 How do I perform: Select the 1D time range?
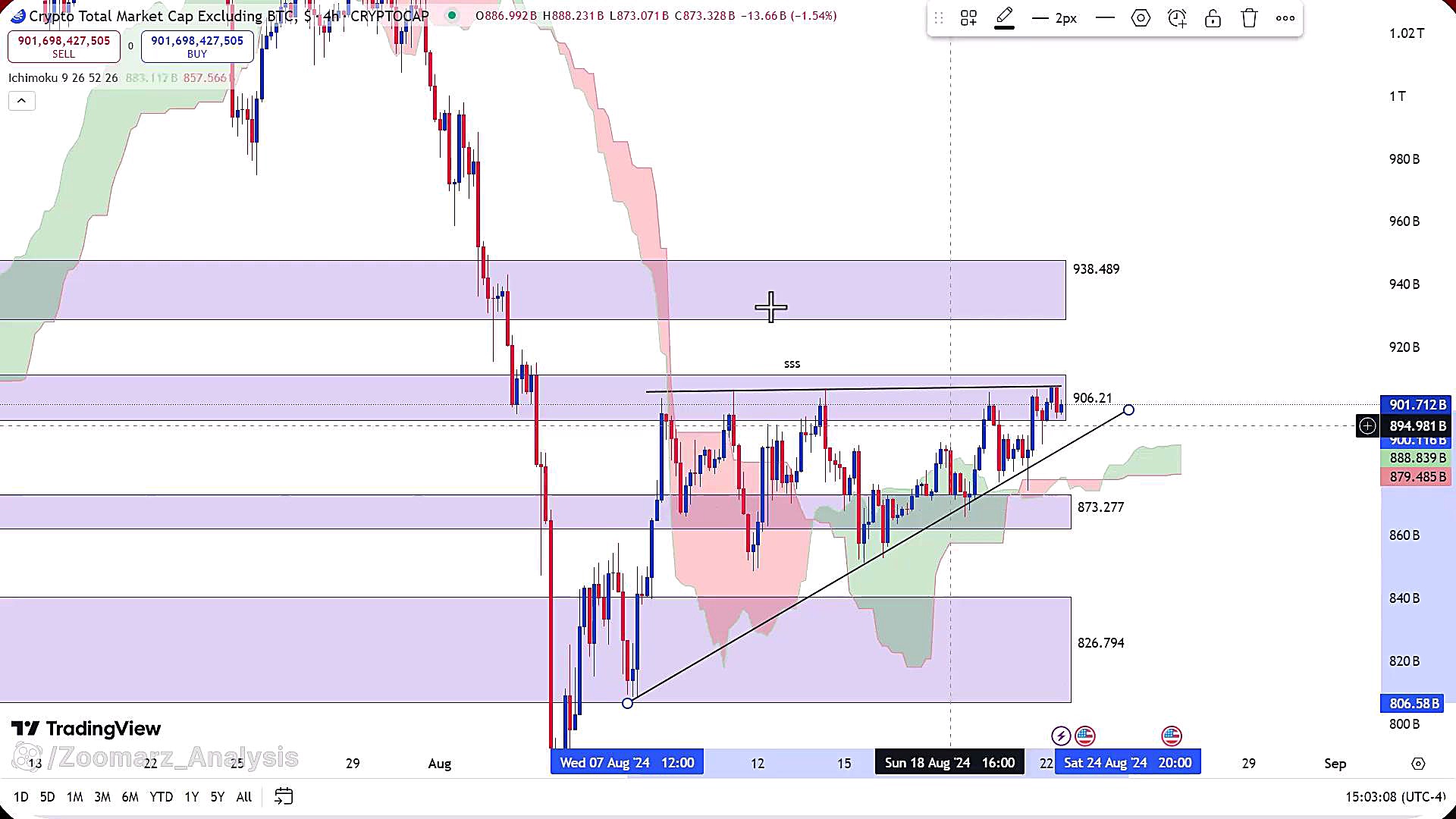(x=21, y=796)
